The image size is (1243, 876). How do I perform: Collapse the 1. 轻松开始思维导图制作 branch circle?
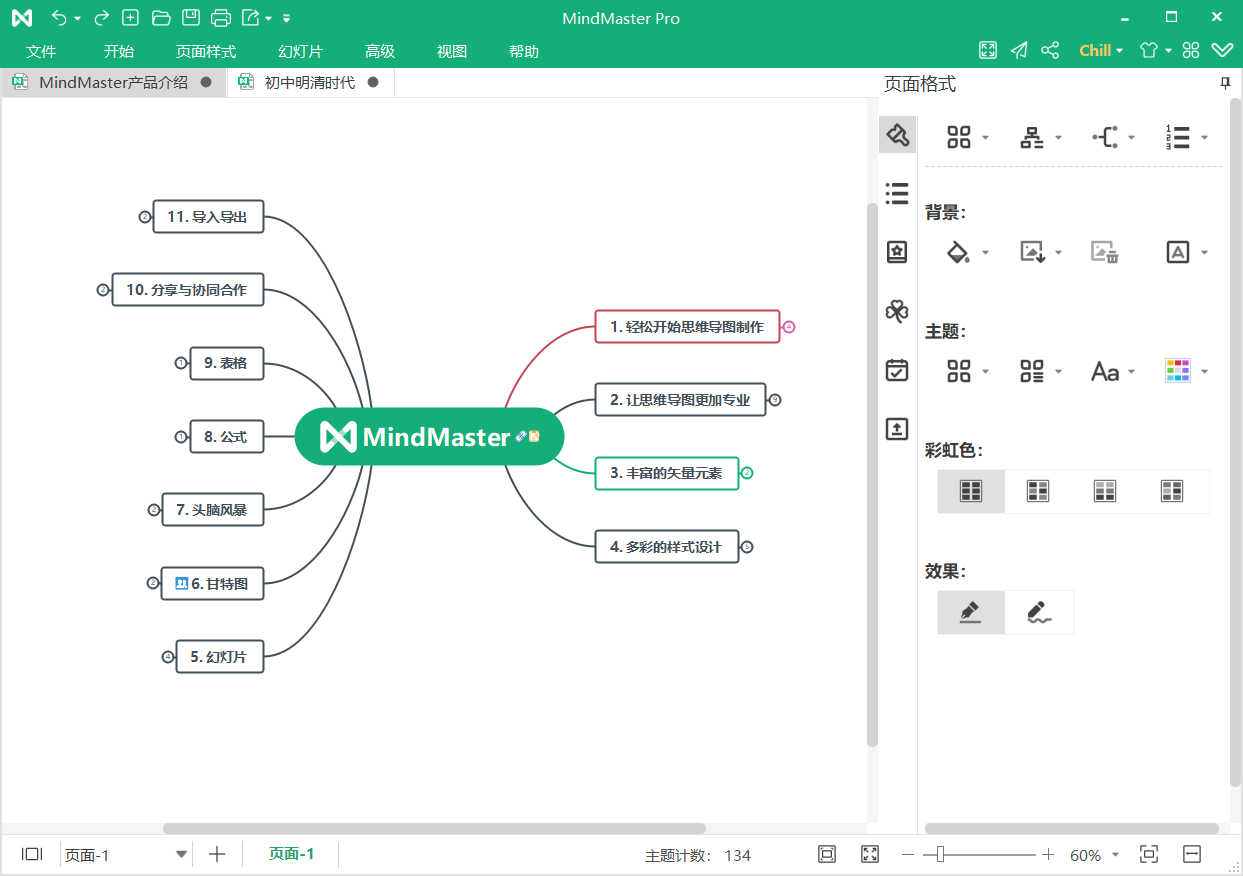(x=789, y=326)
